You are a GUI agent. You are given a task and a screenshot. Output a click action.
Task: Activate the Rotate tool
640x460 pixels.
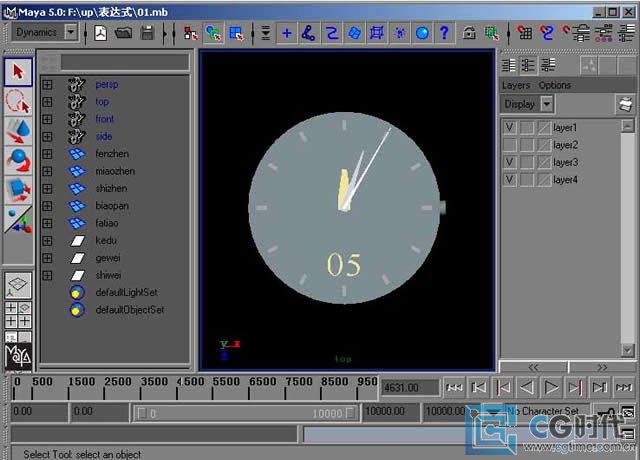18,160
